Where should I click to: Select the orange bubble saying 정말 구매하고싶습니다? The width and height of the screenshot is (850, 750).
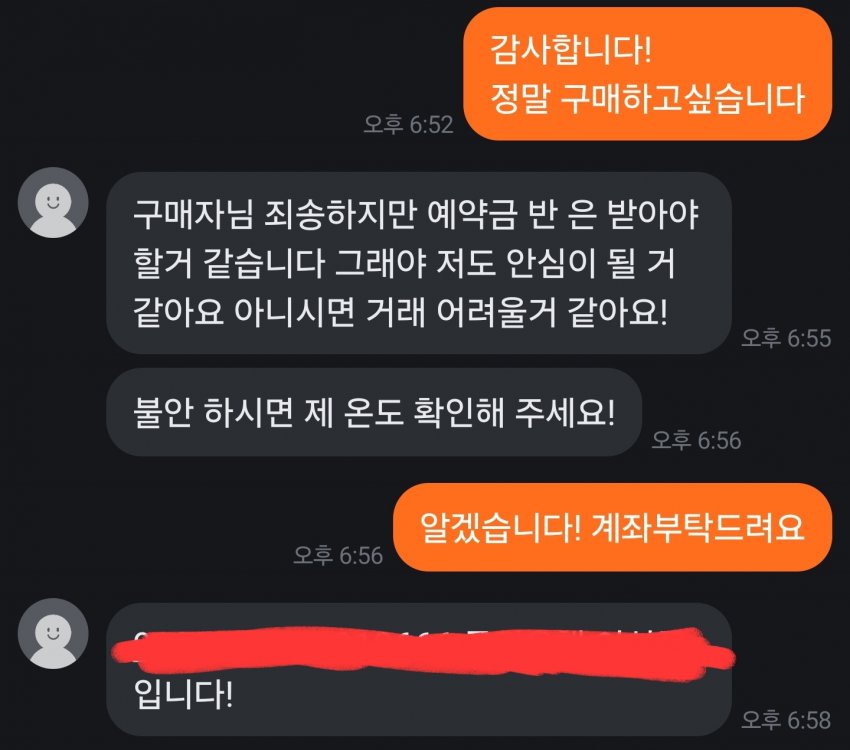click(647, 74)
